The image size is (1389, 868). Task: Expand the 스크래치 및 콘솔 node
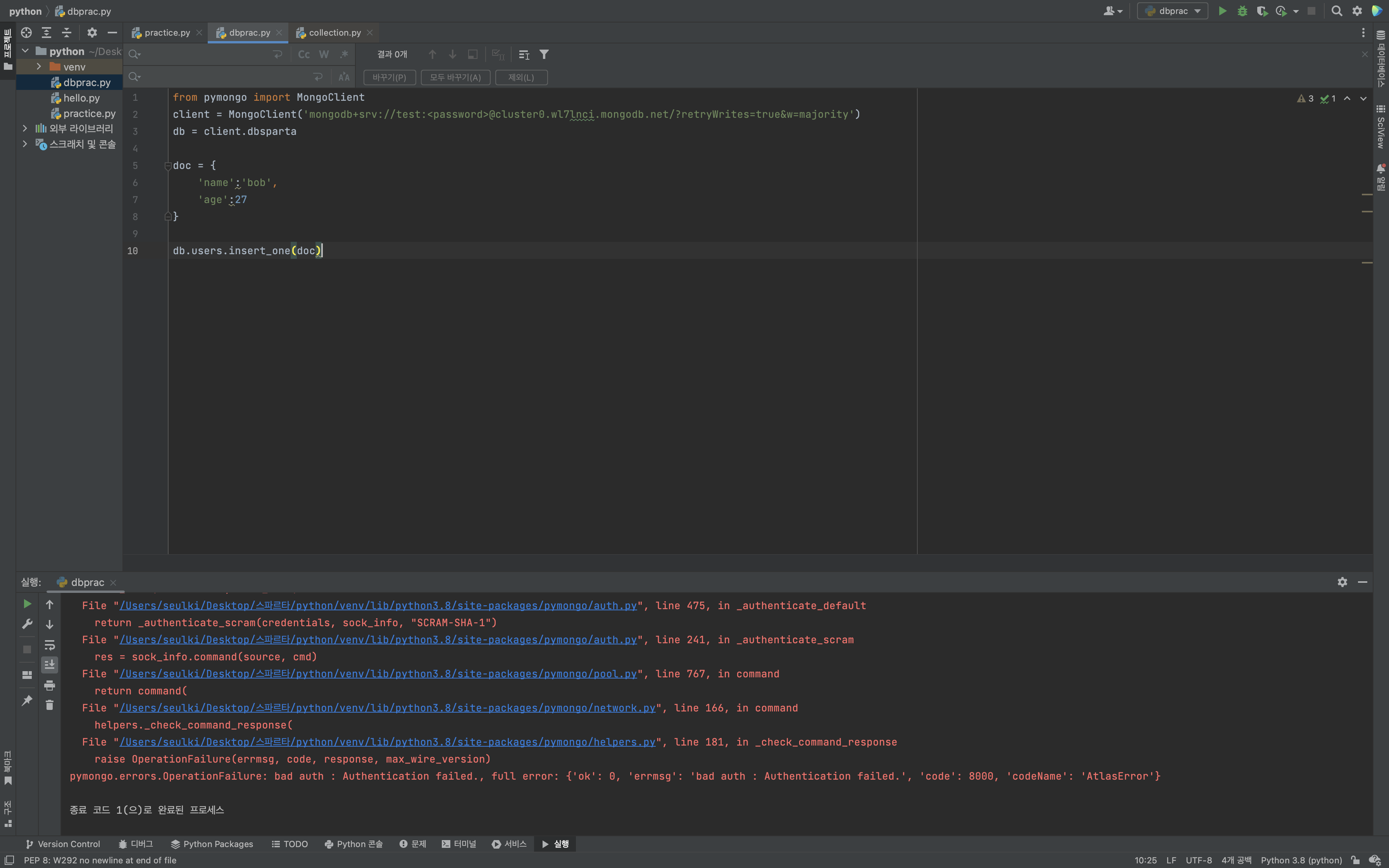click(x=25, y=143)
